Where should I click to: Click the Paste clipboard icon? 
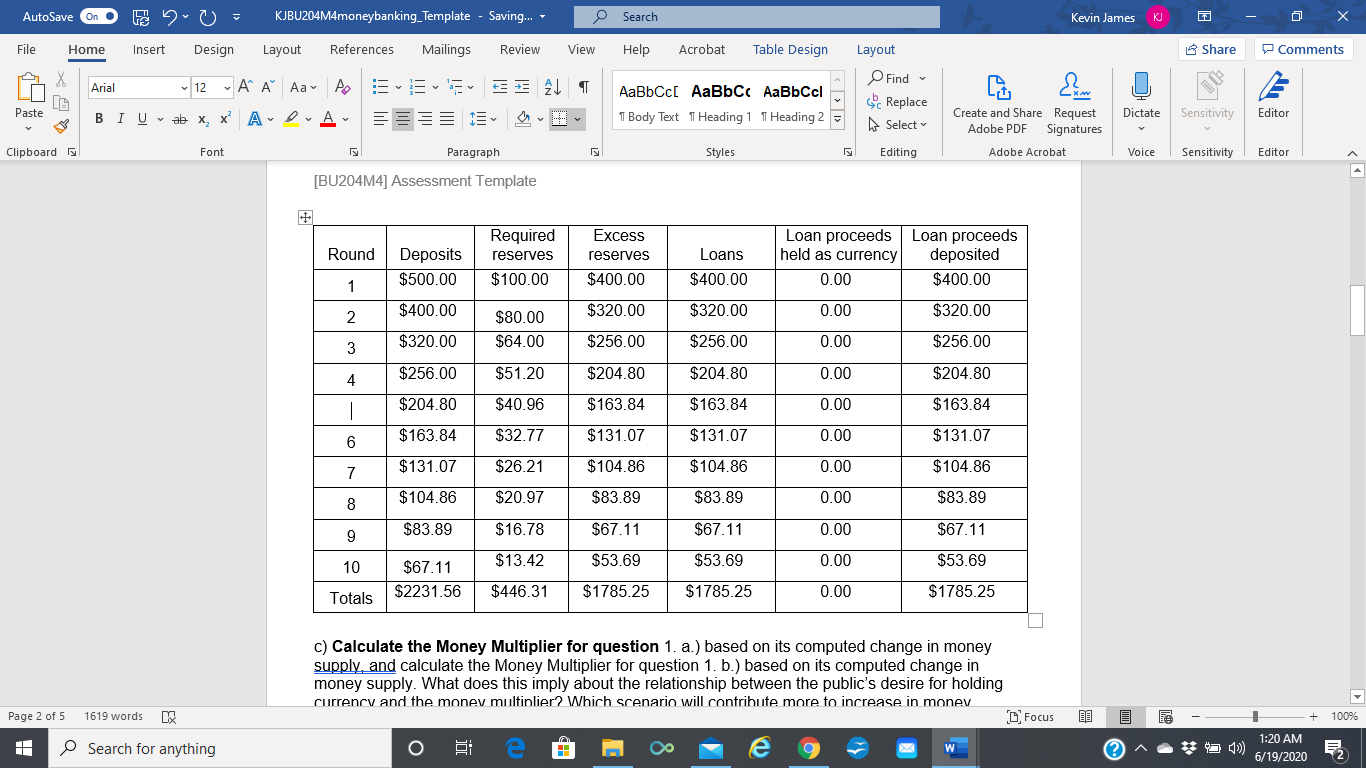click(x=29, y=88)
